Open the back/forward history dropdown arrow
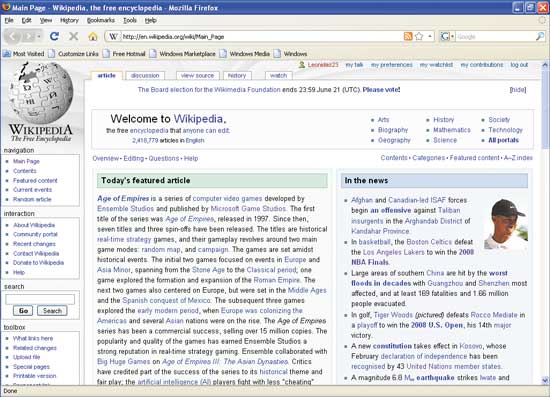This screenshot has height=397, width=550. pyautogui.click(x=39, y=36)
